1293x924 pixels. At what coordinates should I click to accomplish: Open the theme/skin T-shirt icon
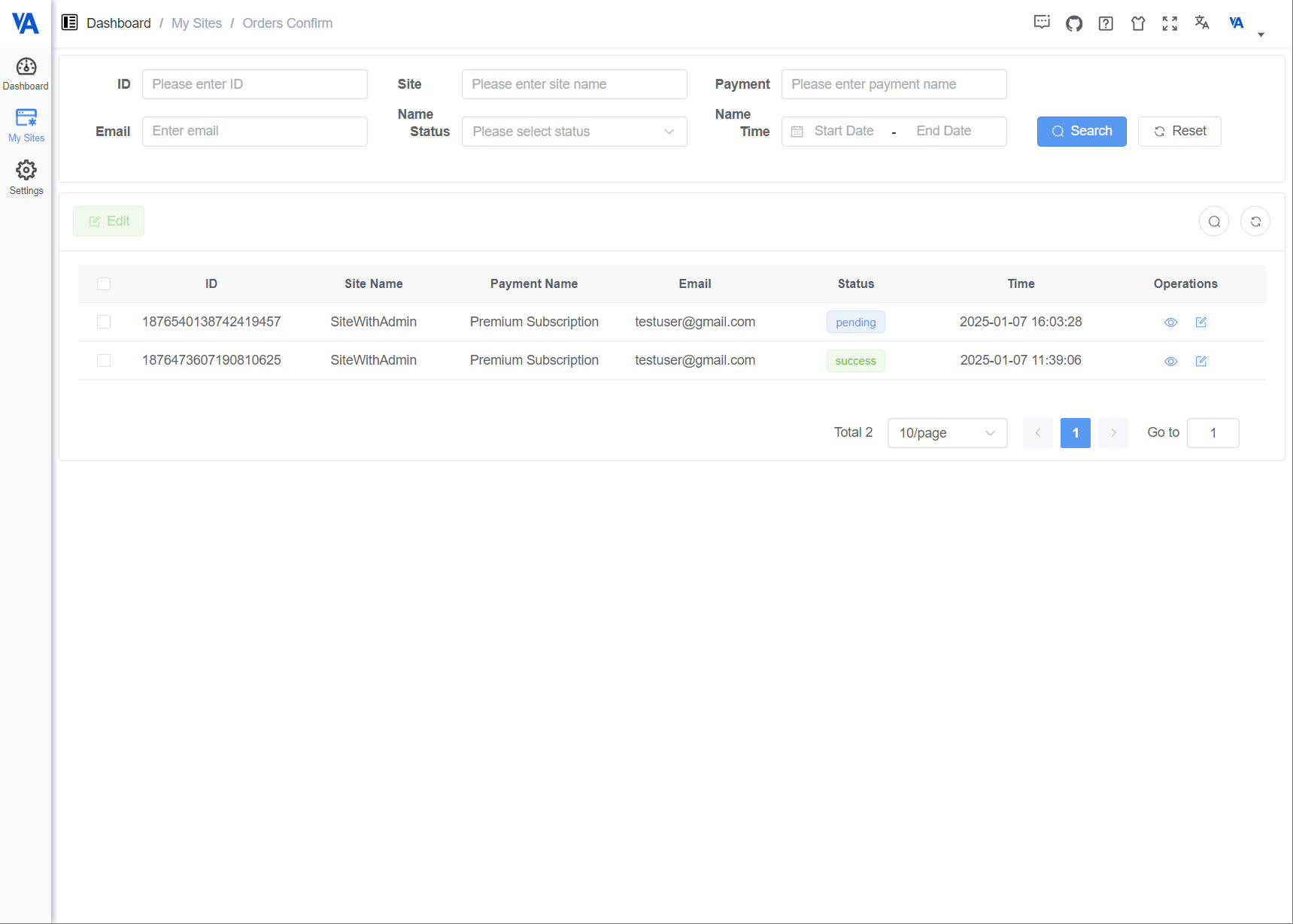[1137, 23]
